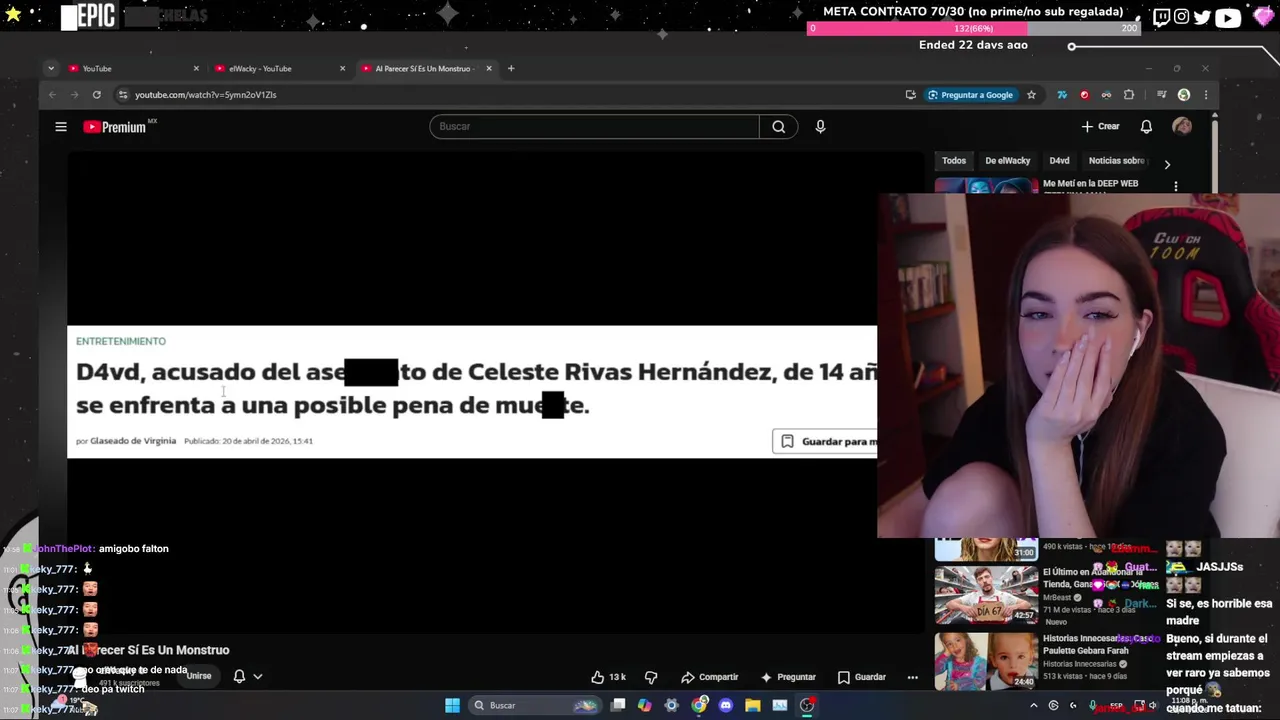
Task: Open more actions under the video
Action: coord(912,677)
